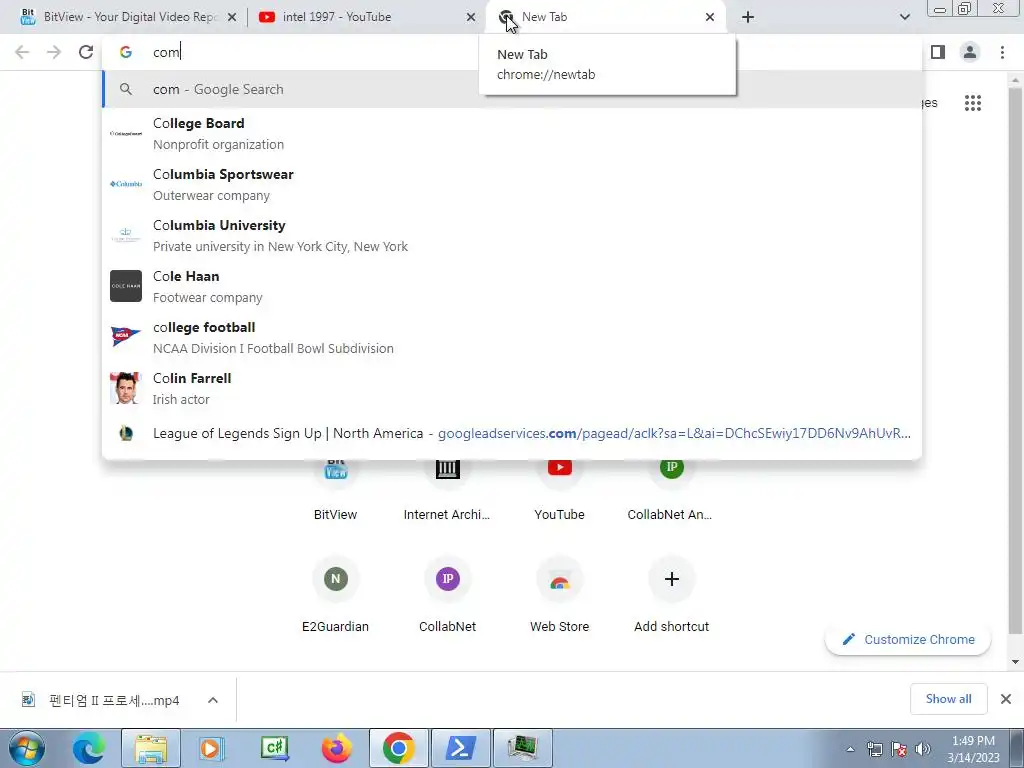Launch Microsoft Edge from taskbar
Screen dimensions: 1024x768
click(88, 748)
